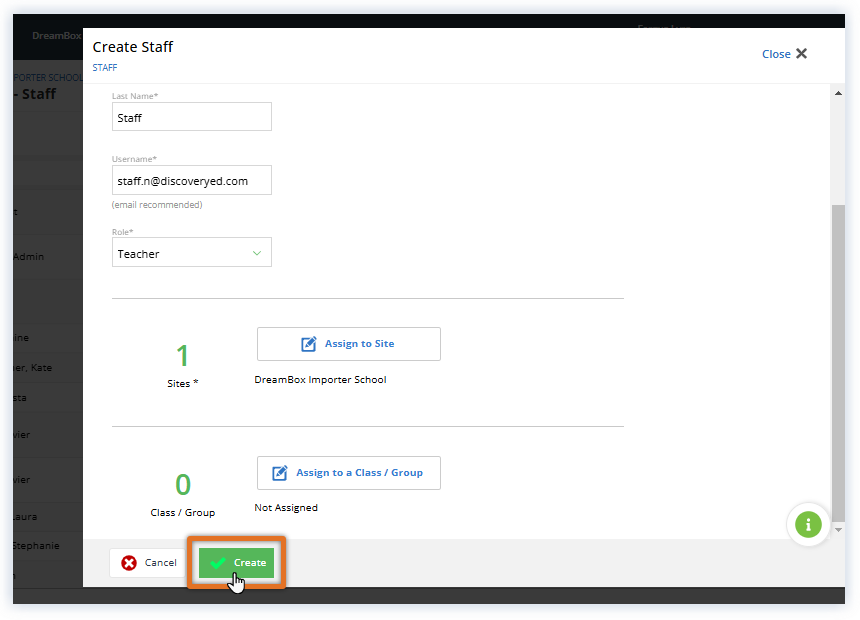
Task: Click the Class / Group count 0
Action: click(x=183, y=484)
